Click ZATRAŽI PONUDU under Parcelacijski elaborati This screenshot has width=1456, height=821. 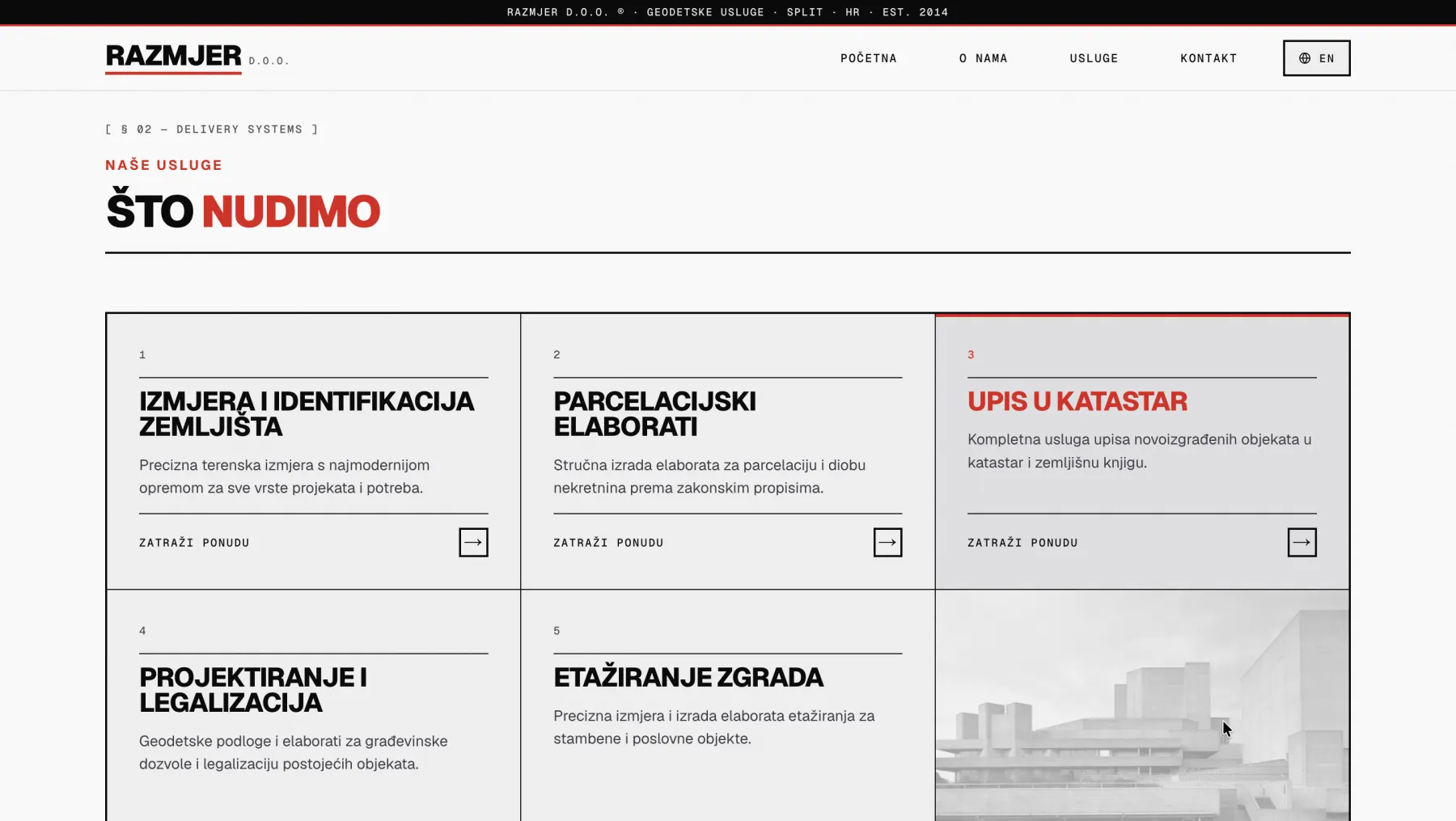(x=608, y=543)
